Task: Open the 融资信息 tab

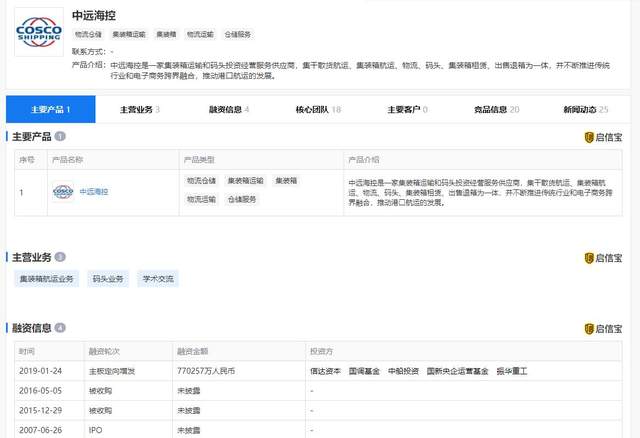Action: [229, 109]
